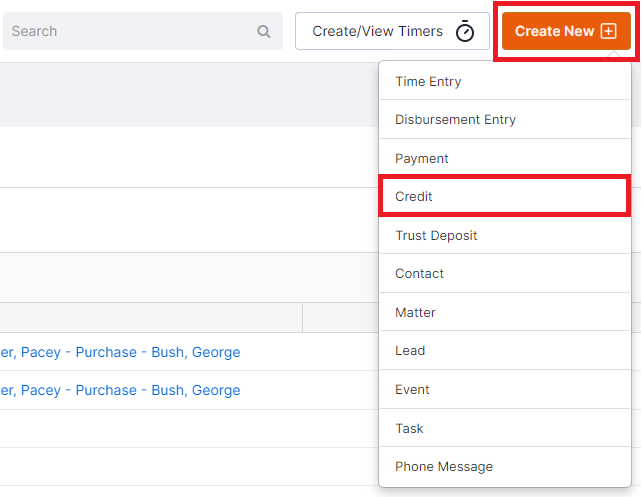Open the Create New dropdown button
The image size is (641, 497).
pyautogui.click(x=566, y=31)
